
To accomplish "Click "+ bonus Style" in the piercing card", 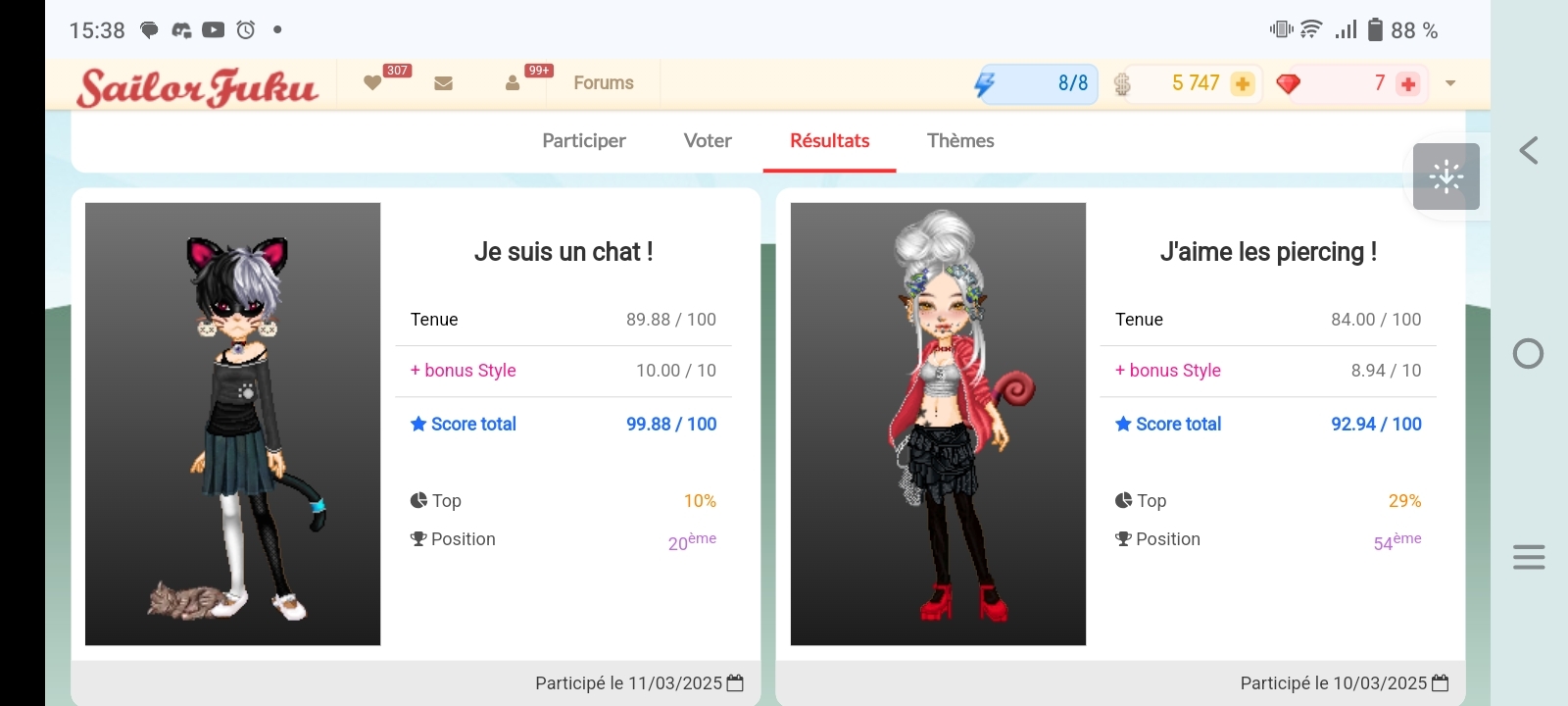I will click(1168, 371).
